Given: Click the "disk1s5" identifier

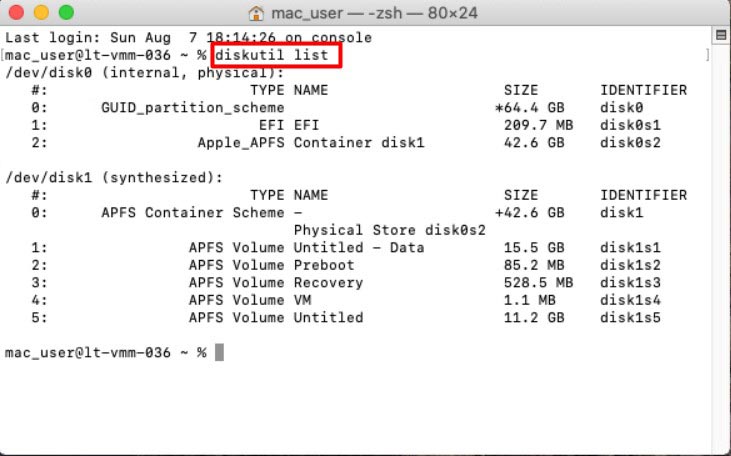Looking at the screenshot, I should pyautogui.click(x=630, y=318).
